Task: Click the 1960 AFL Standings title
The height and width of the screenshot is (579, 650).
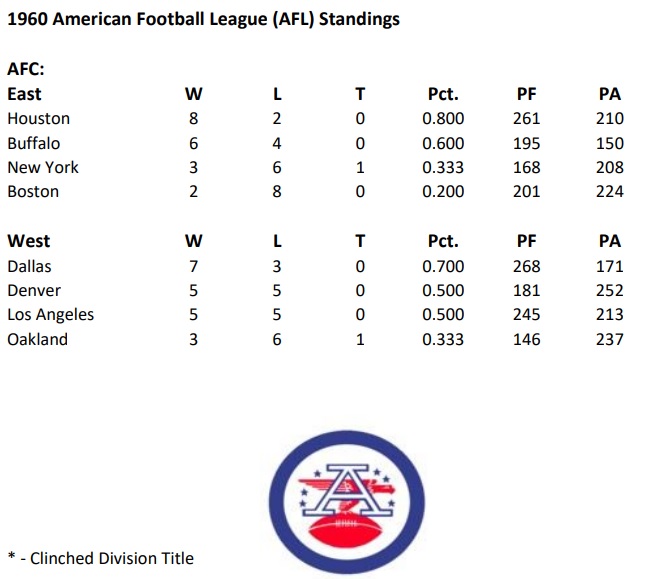Action: 203,20
